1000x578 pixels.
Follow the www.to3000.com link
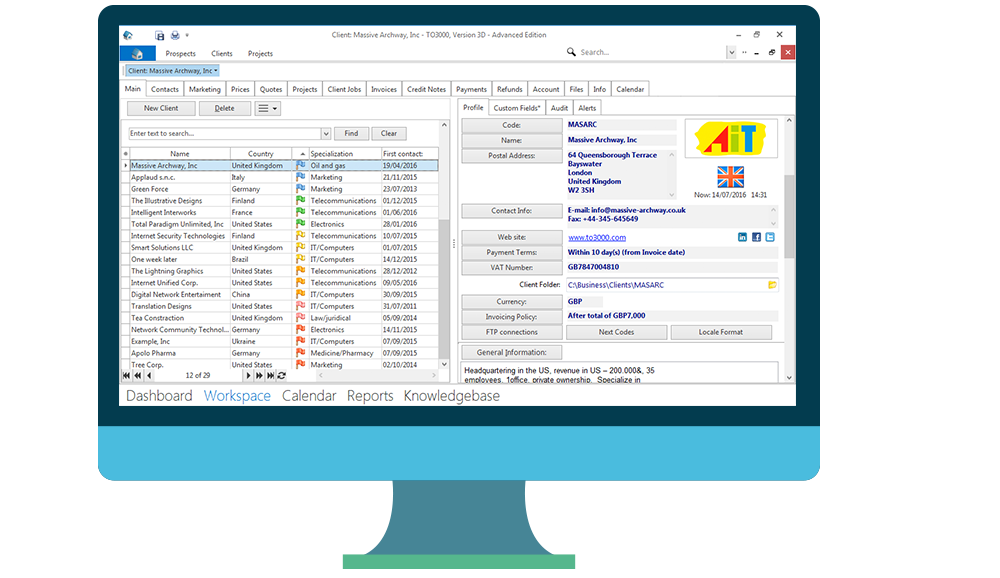[x=597, y=237]
